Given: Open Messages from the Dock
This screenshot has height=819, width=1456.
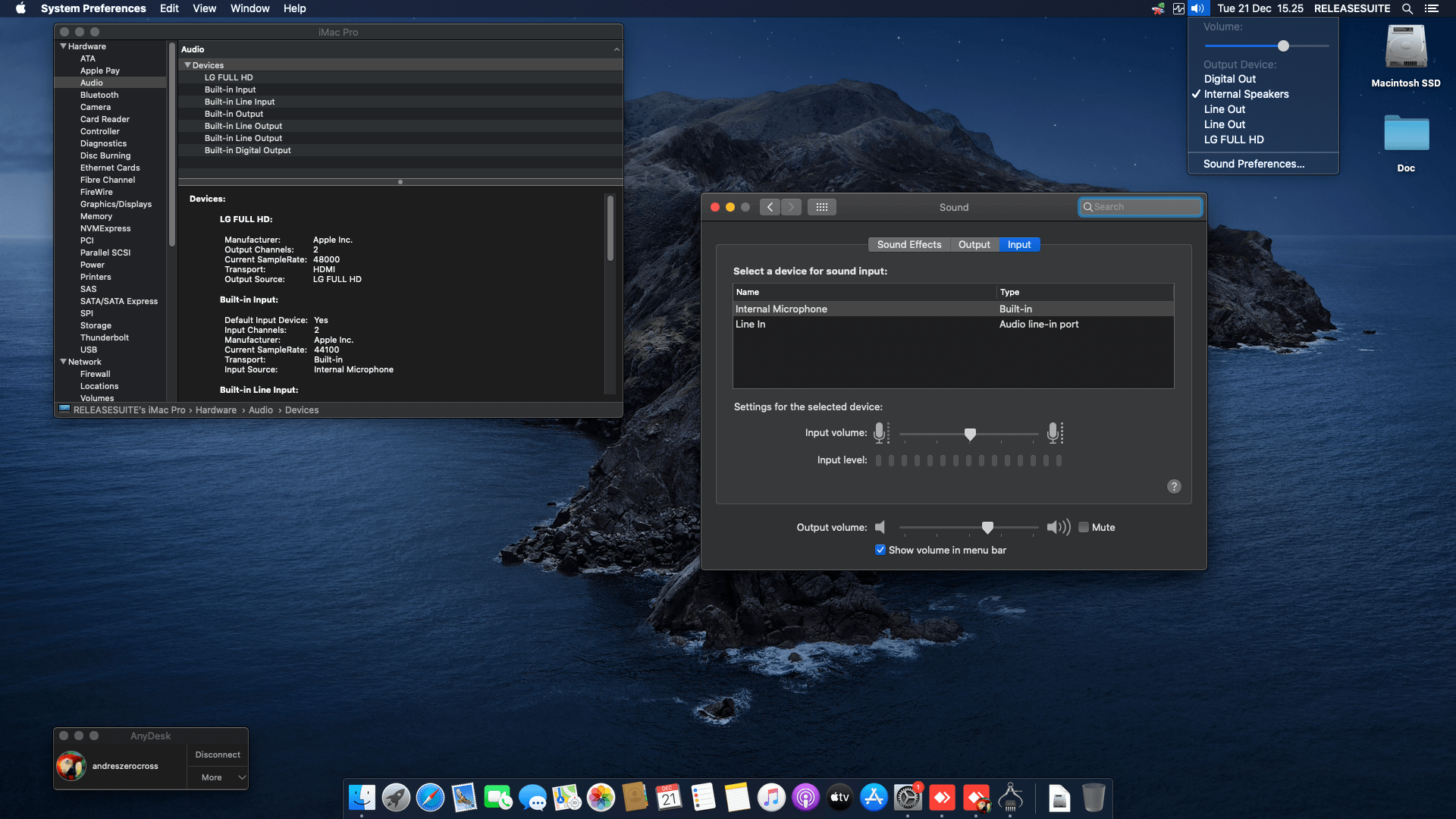Looking at the screenshot, I should point(532,798).
